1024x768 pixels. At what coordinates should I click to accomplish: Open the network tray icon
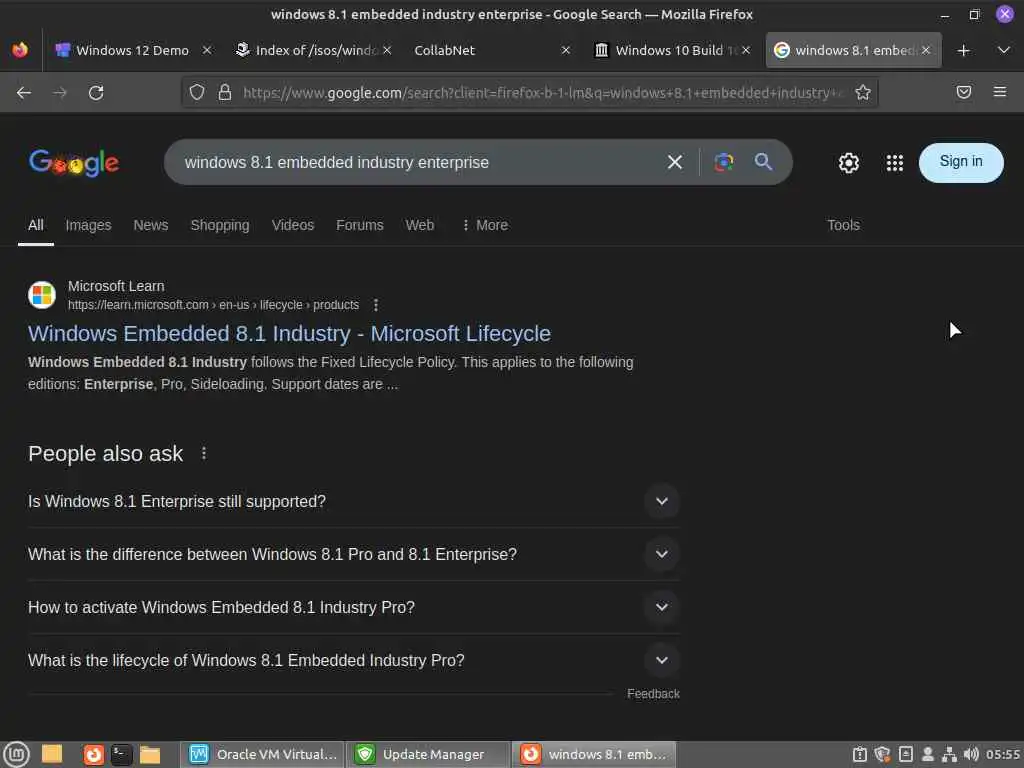tap(950, 754)
